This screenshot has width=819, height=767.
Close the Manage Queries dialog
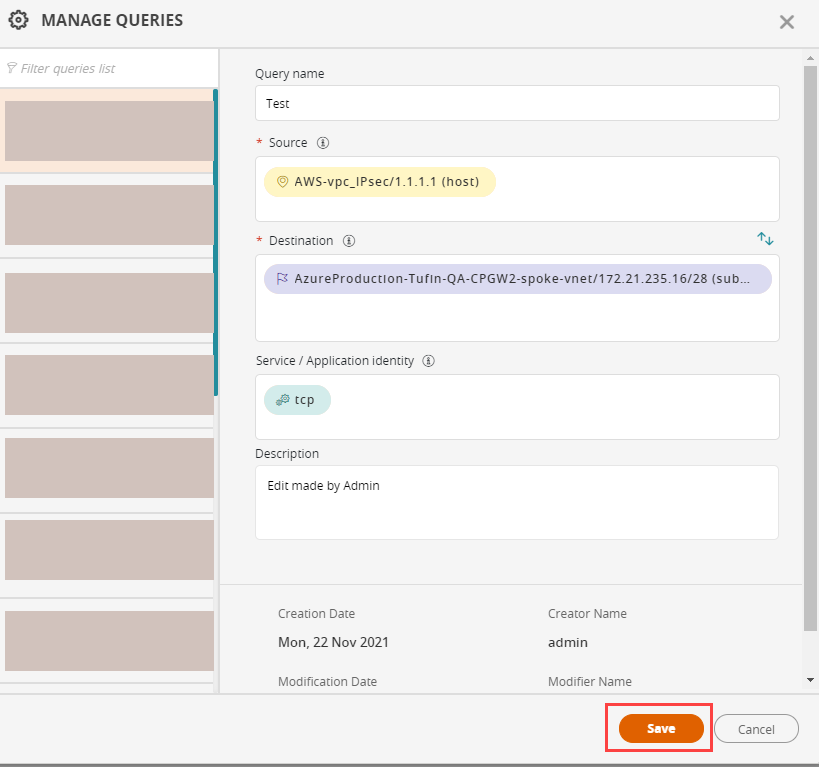[787, 22]
